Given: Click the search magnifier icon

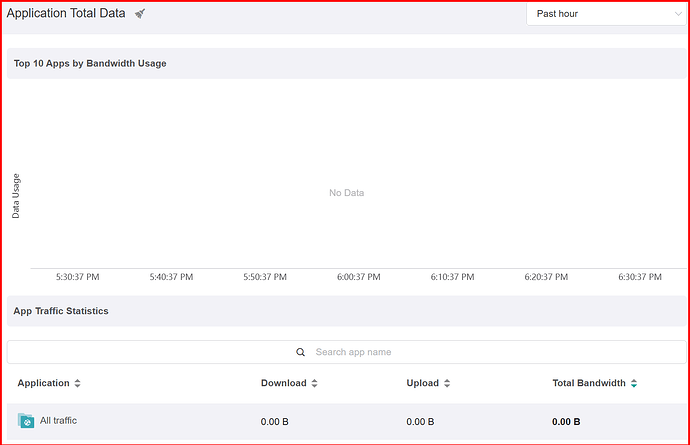Looking at the screenshot, I should tap(301, 352).
